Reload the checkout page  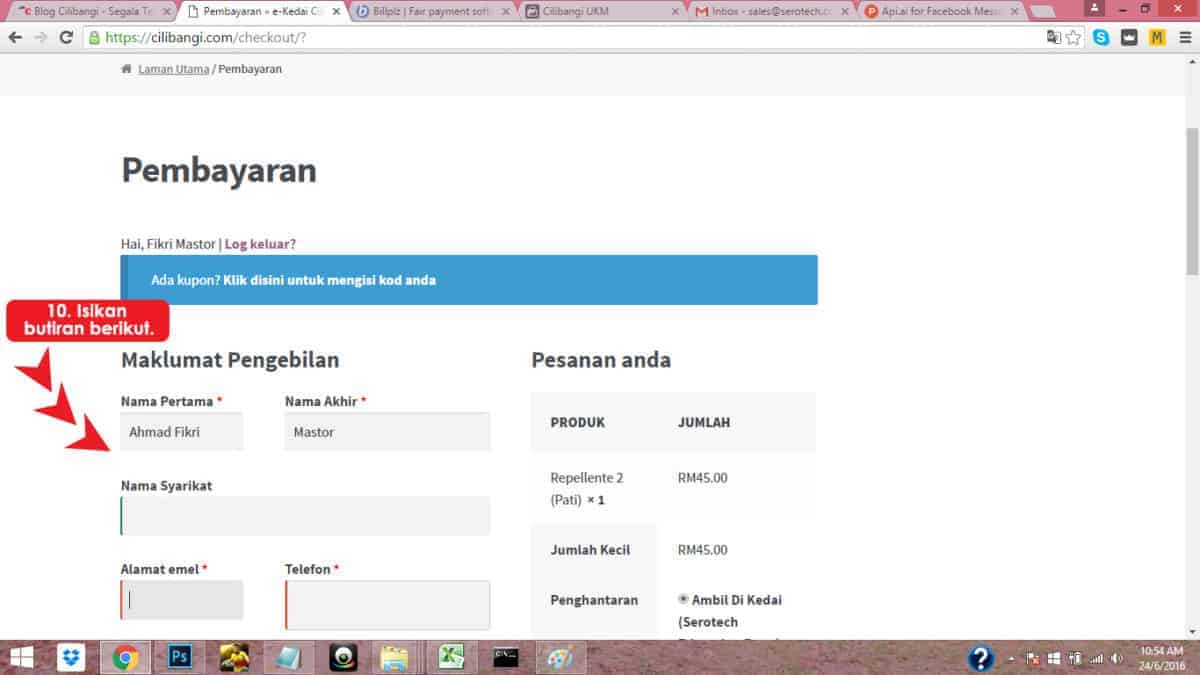pos(66,37)
